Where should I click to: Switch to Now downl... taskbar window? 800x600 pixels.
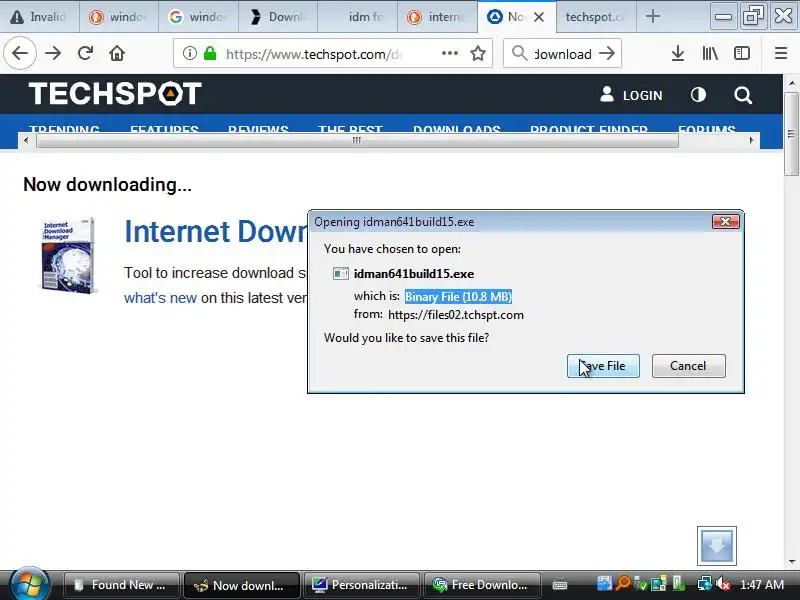[x=242, y=585]
